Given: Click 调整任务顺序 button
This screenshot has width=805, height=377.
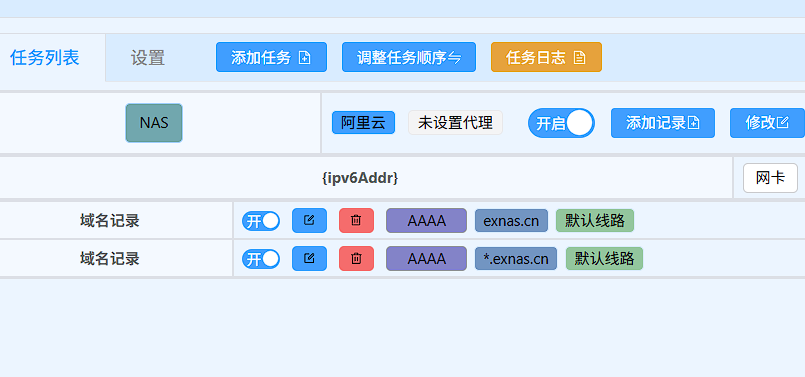Looking at the screenshot, I should click(x=409, y=57).
